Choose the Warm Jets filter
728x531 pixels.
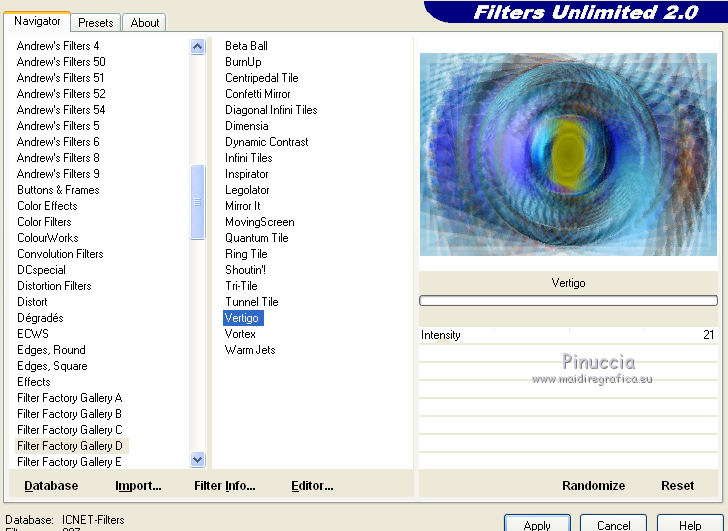tap(250, 350)
